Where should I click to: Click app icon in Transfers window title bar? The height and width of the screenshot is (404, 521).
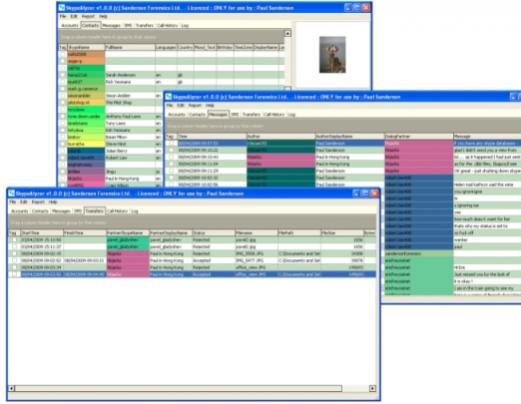pyautogui.click(x=12, y=194)
